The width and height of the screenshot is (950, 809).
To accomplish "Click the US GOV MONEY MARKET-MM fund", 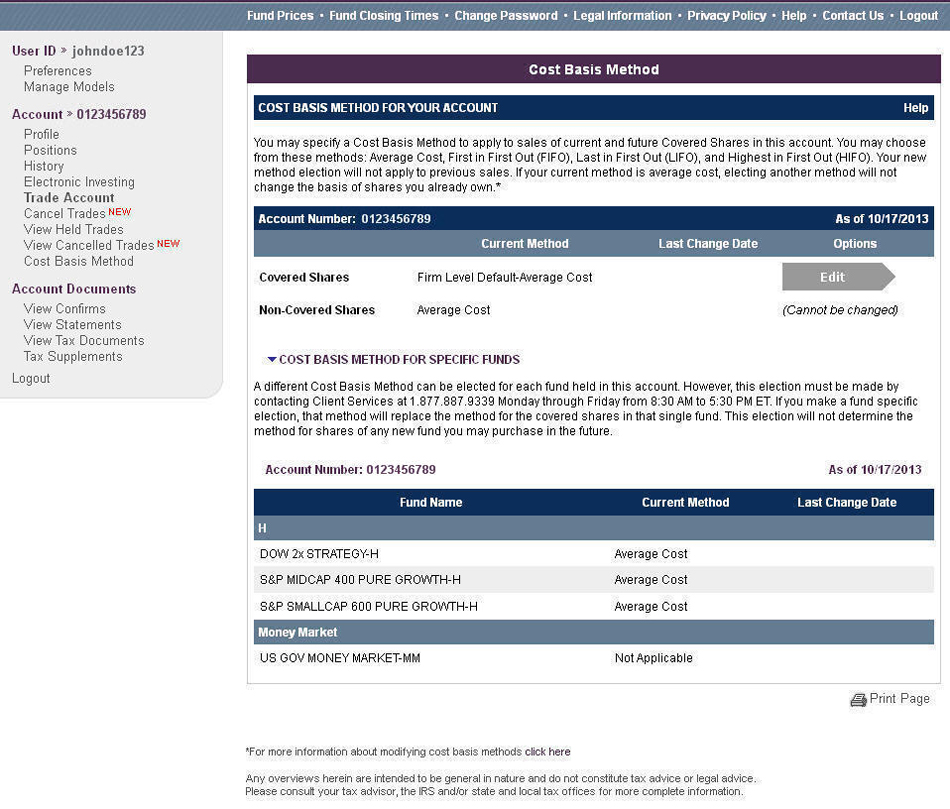I will pos(340,658).
